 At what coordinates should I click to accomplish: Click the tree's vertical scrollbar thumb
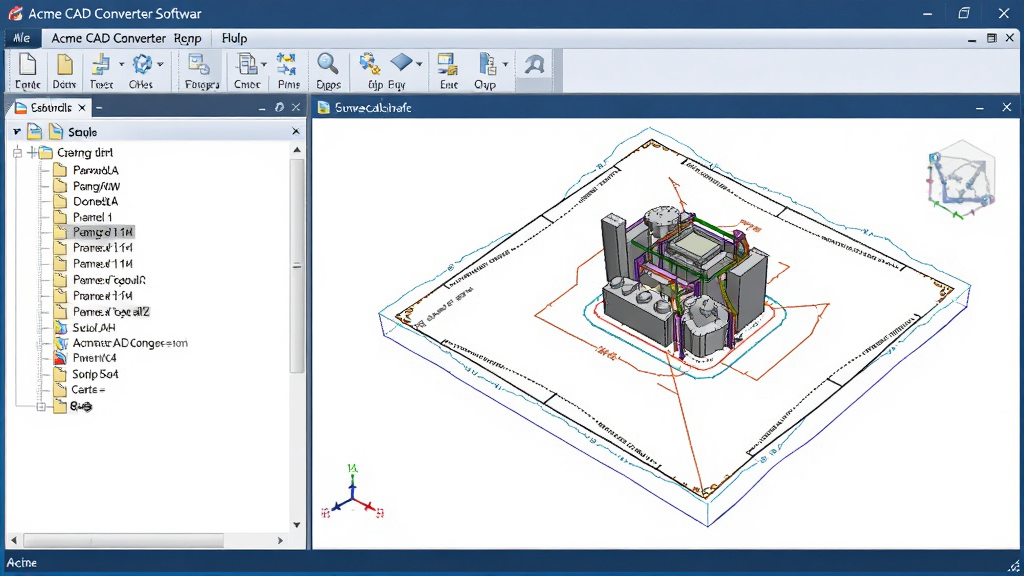297,266
